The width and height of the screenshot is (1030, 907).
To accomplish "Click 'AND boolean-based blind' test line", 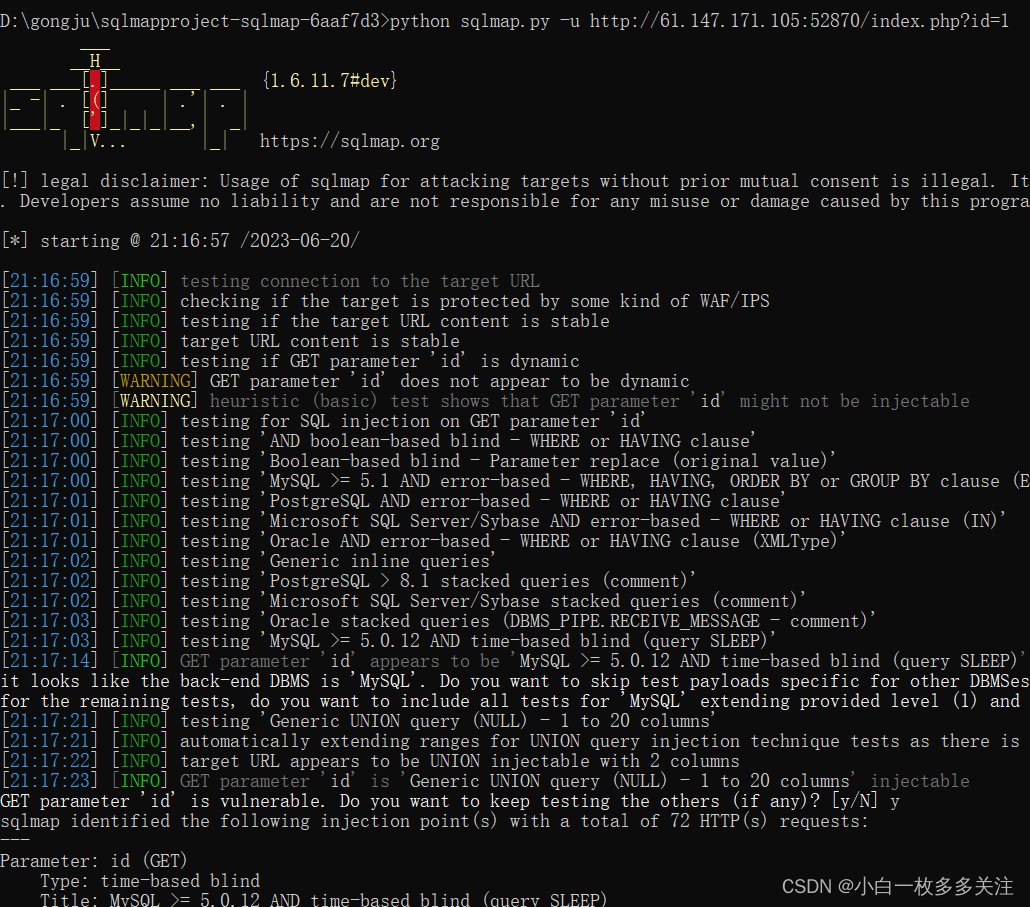I will [378, 441].
